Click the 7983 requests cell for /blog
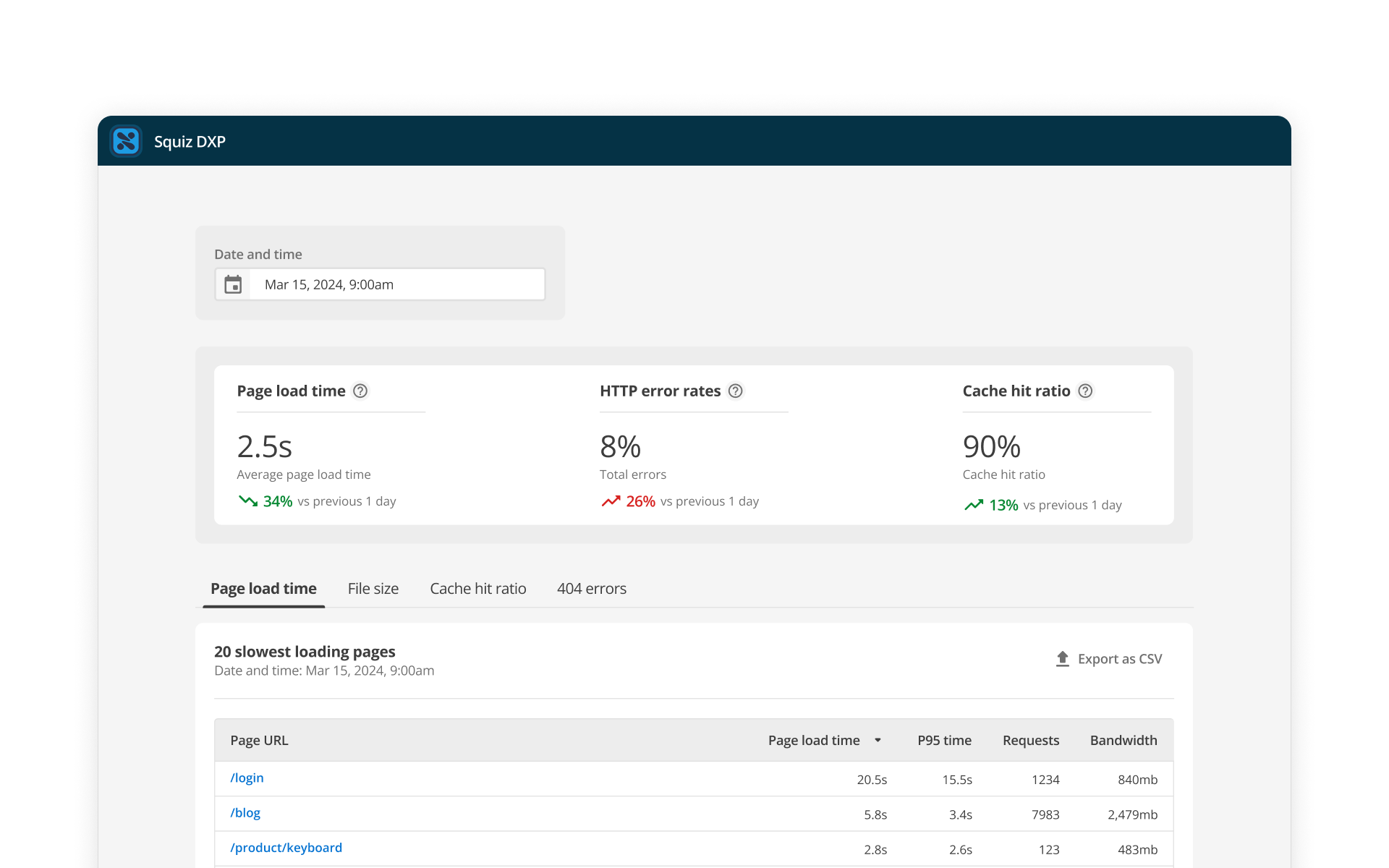The width and height of the screenshot is (1389, 868). pyautogui.click(x=1045, y=814)
